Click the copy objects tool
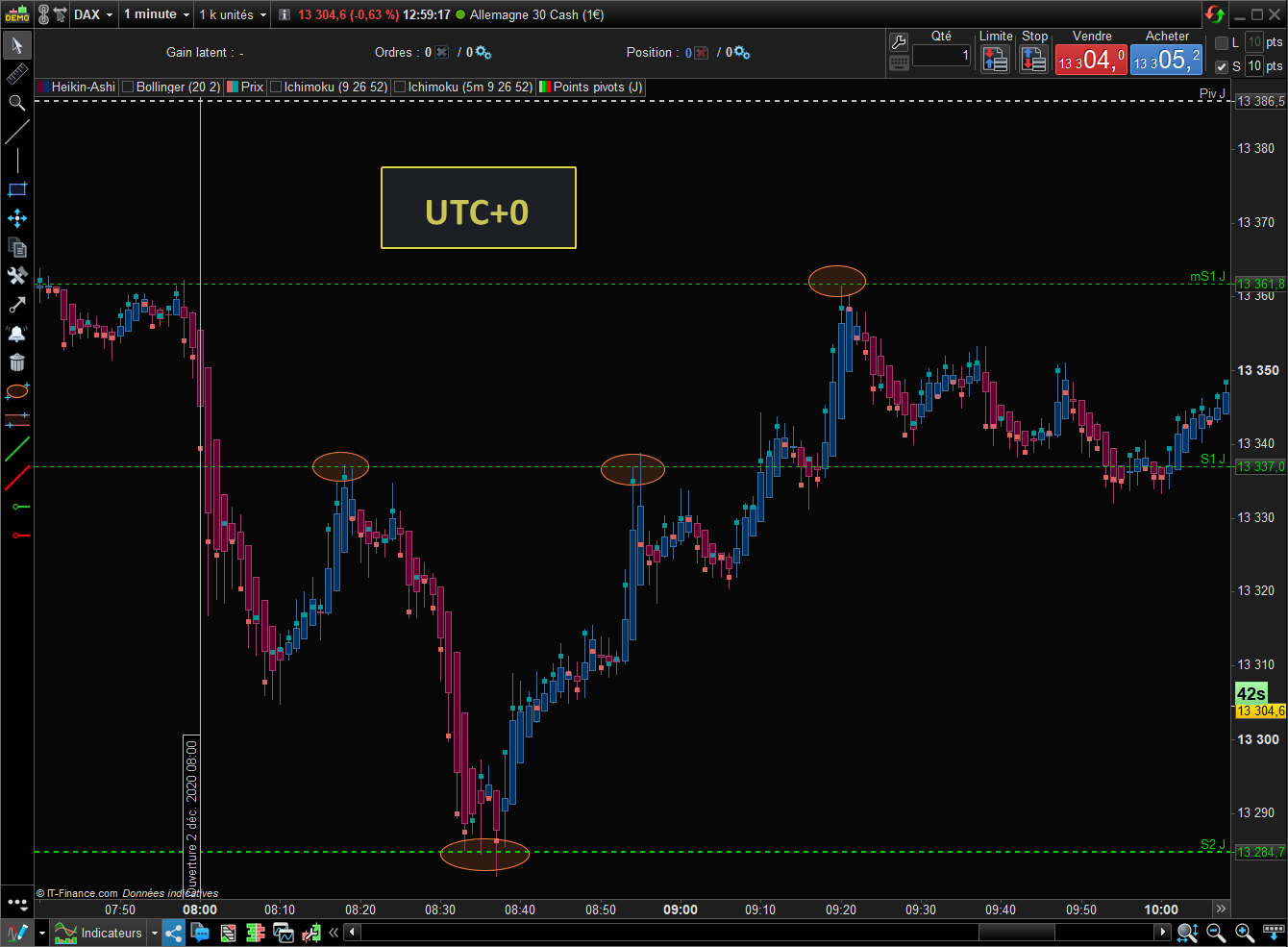The image size is (1288, 947). click(17, 247)
